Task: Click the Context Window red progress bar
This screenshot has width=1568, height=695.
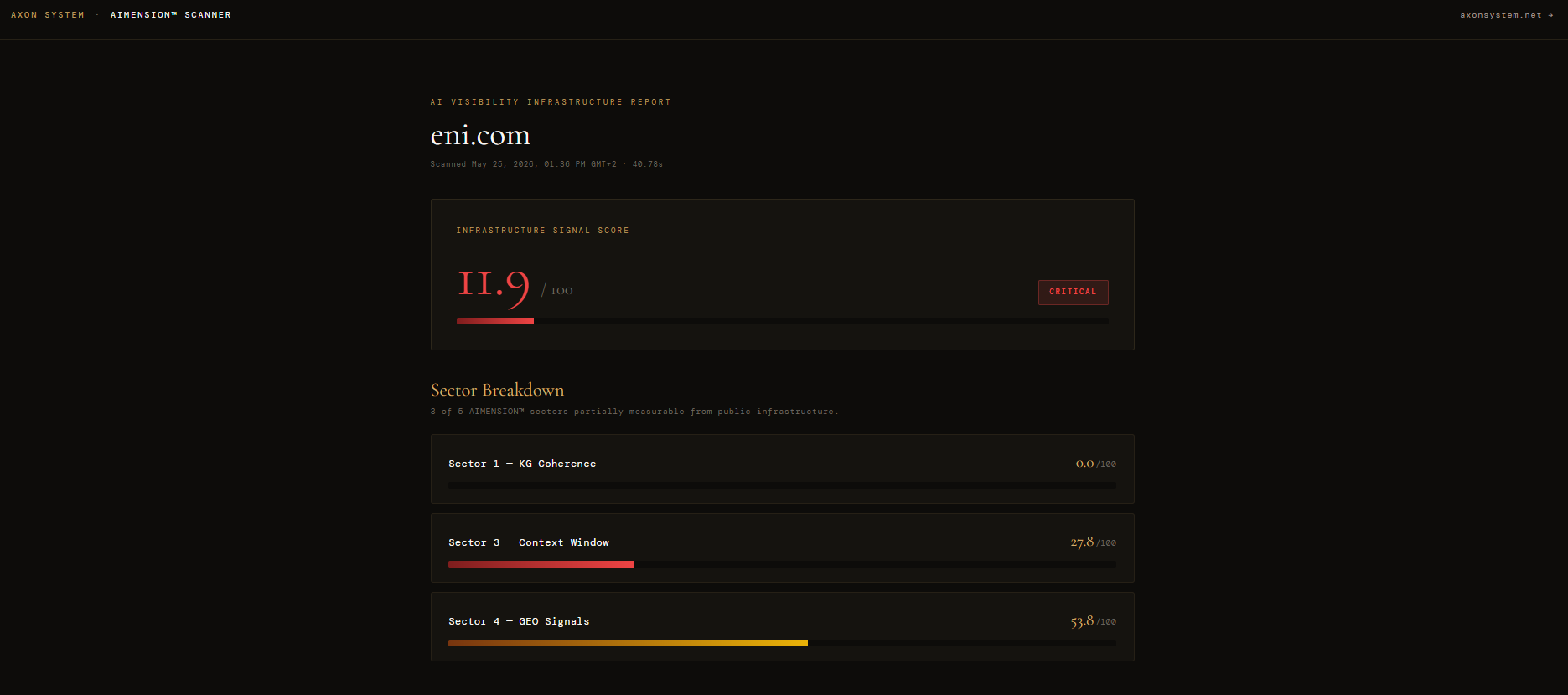Action: 541,564
